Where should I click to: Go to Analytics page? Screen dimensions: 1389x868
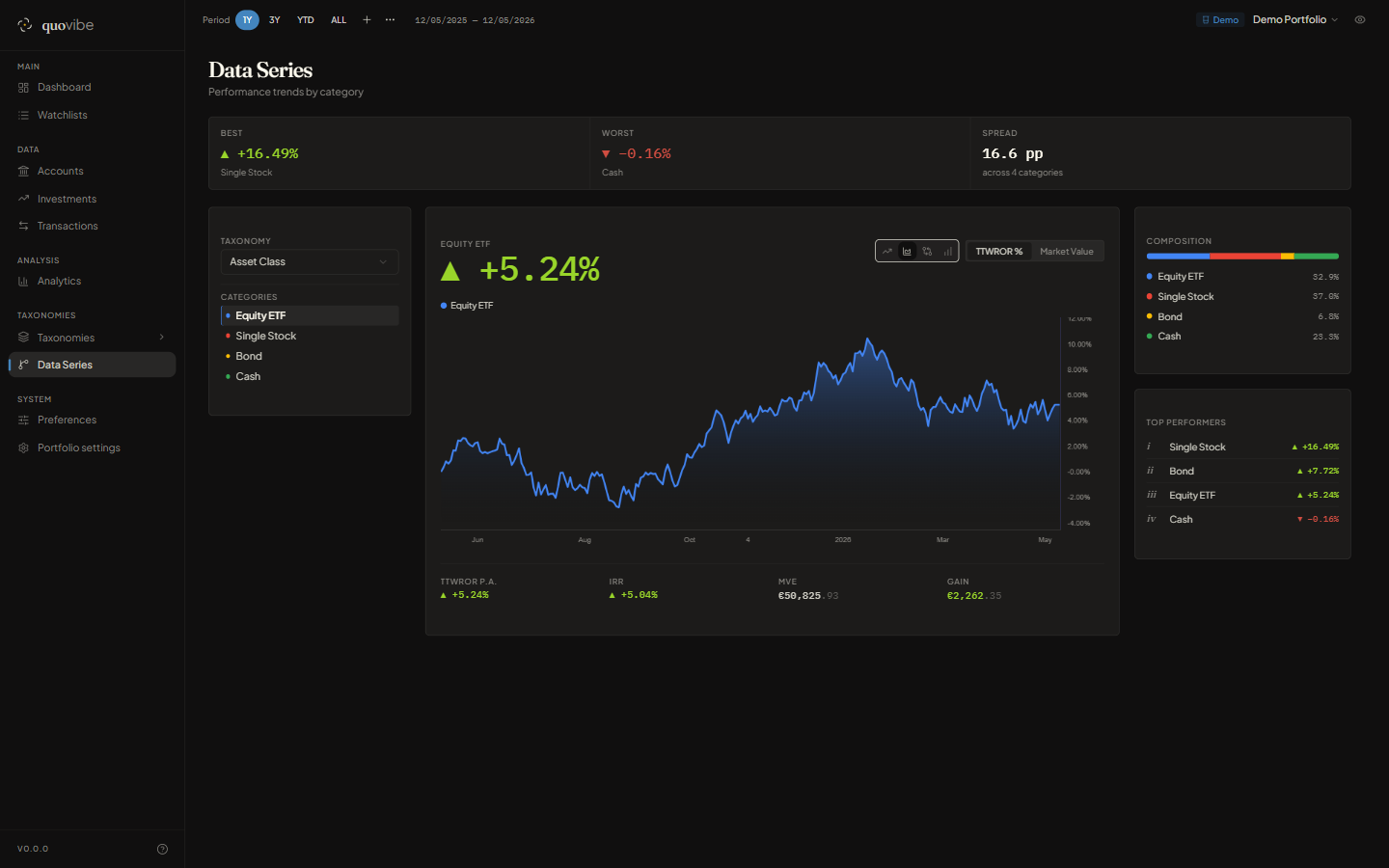92,282
